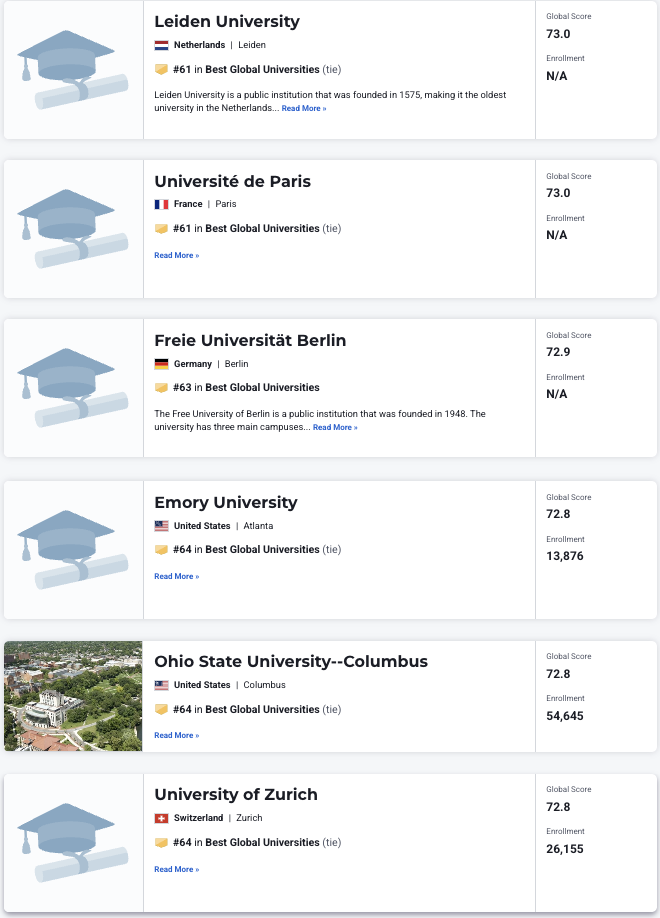This screenshot has width=660, height=918.
Task: Open Ohio State University--Columbus heading
Action: tap(291, 662)
